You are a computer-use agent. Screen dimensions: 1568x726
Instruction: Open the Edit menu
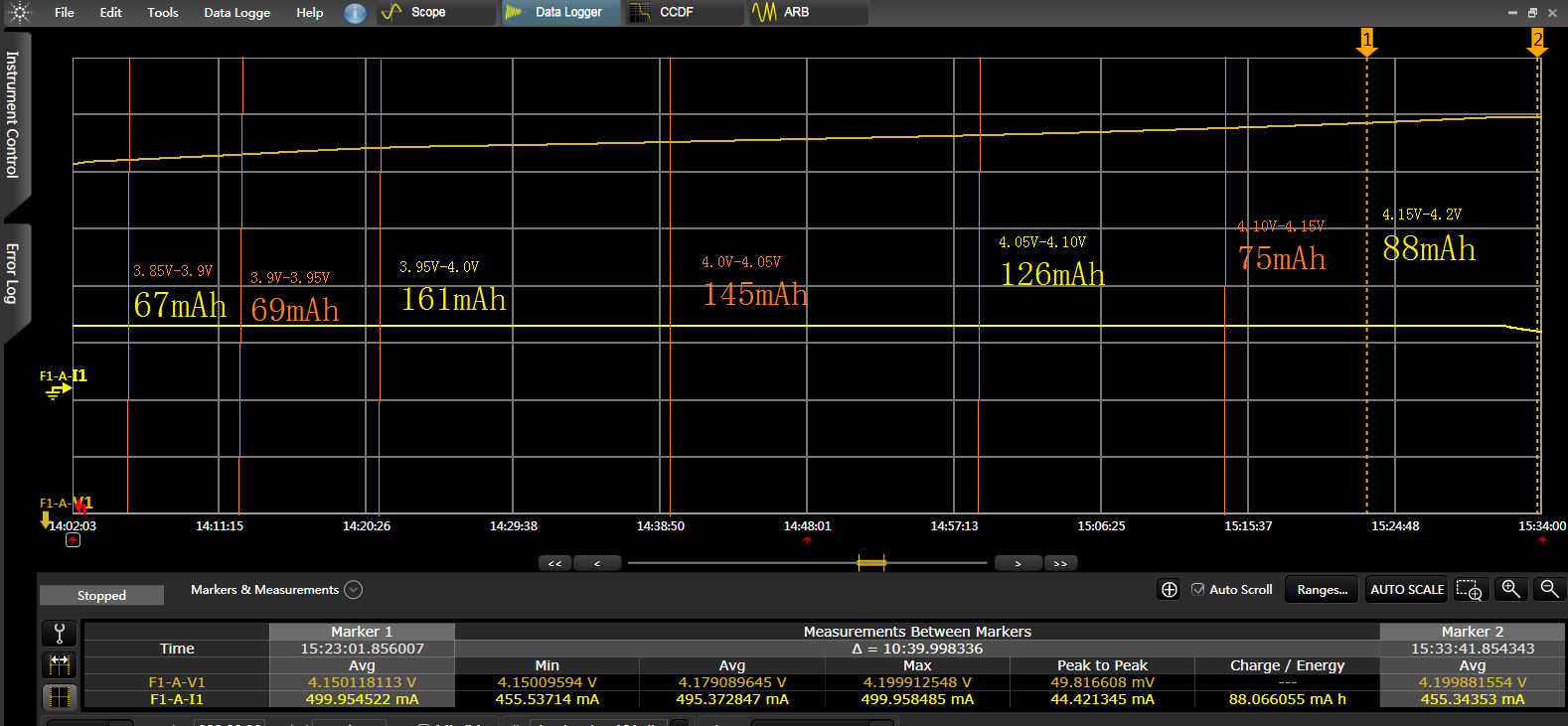(x=111, y=13)
